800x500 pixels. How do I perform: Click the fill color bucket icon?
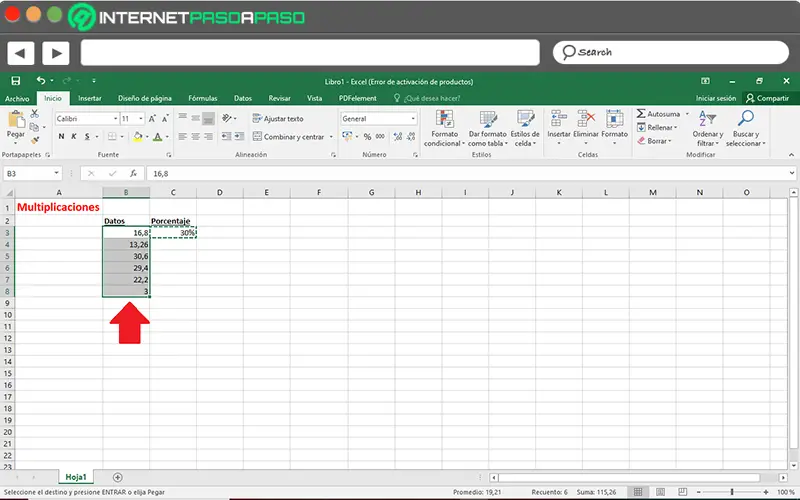(137, 136)
